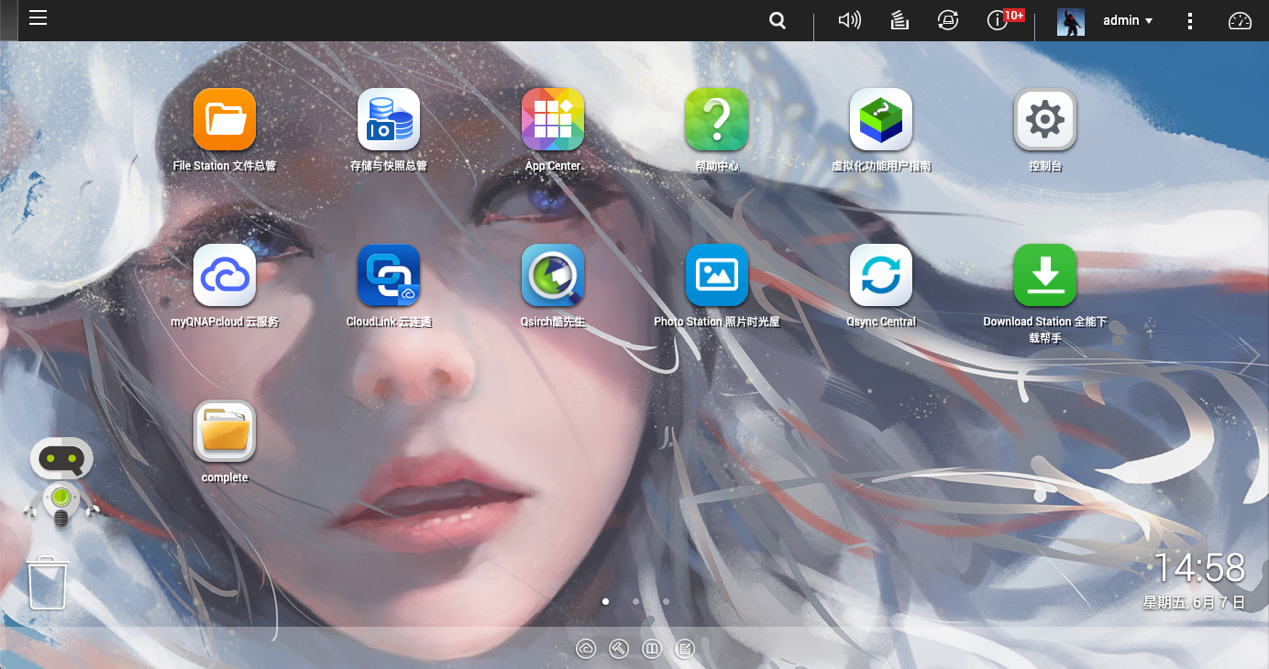
Task: Open event notifications with 10+ badge
Action: click(998, 21)
